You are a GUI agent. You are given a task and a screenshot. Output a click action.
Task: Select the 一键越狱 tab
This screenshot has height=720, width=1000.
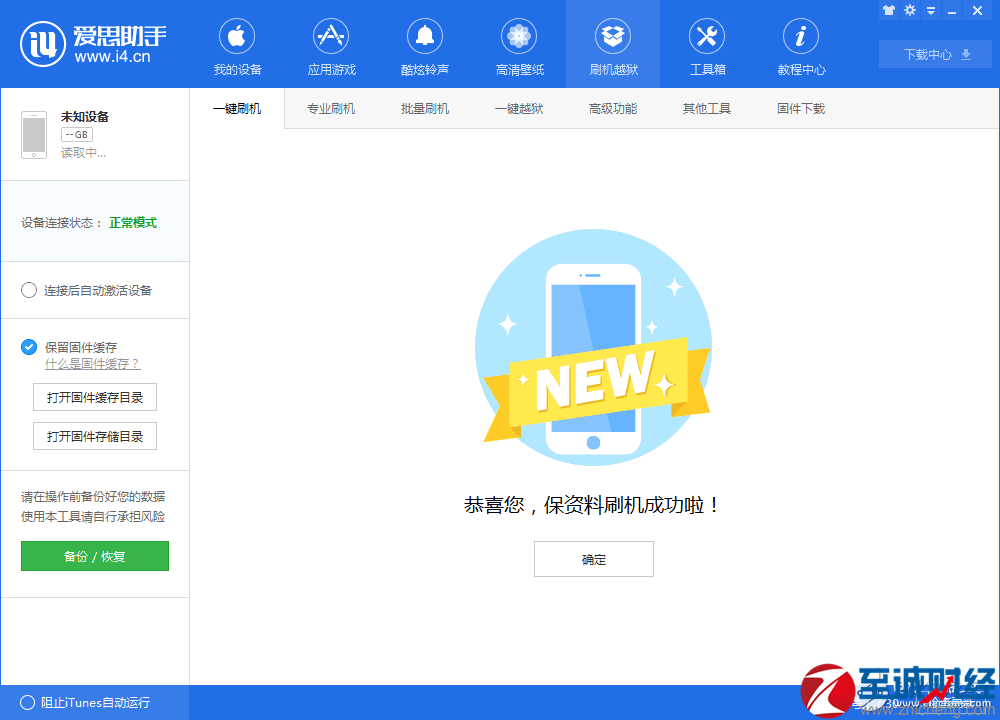[x=518, y=108]
